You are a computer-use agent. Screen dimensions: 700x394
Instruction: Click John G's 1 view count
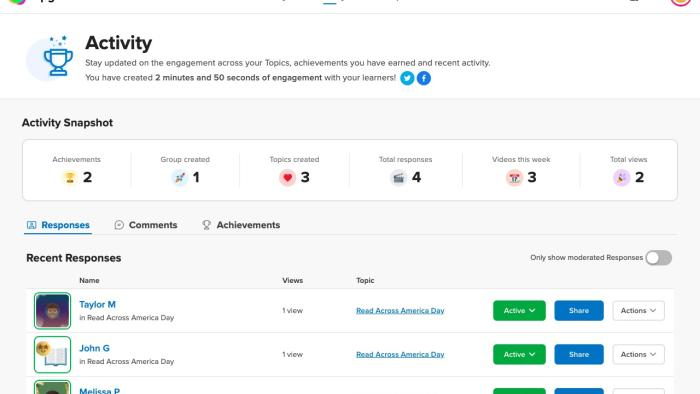point(292,354)
